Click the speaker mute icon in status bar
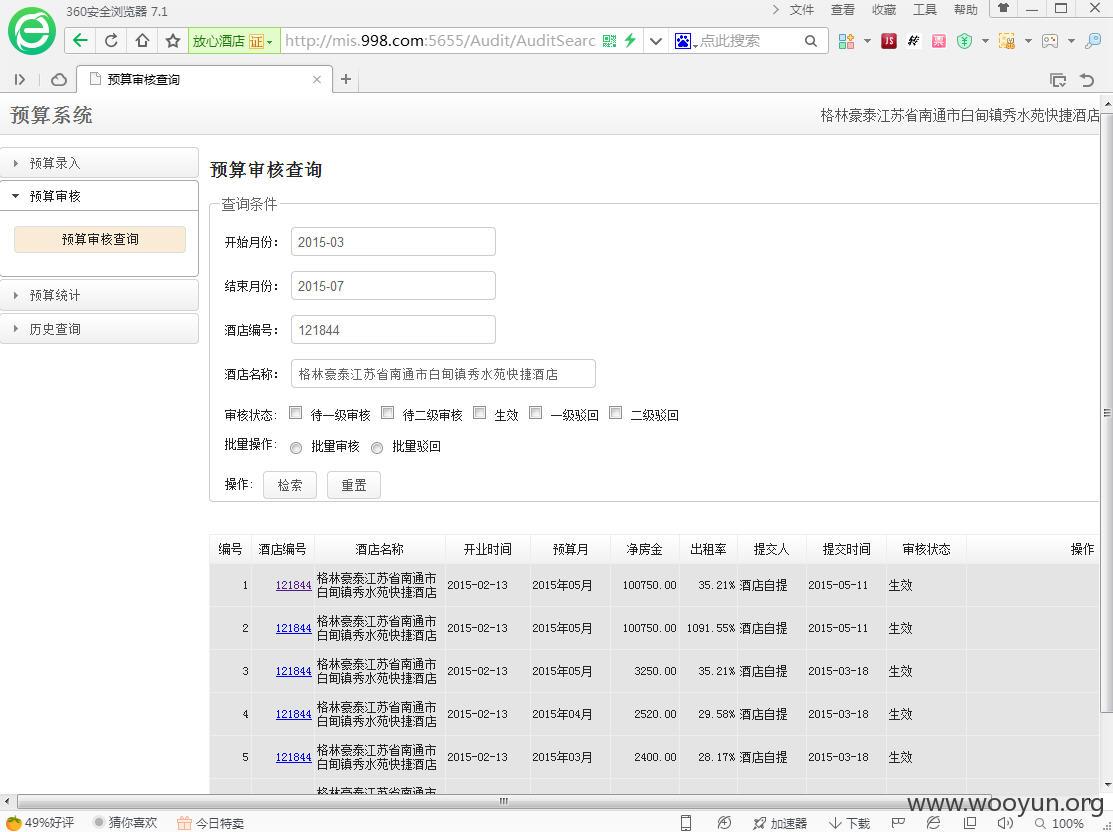Viewport: 1113px width, 832px height. tap(1005, 823)
